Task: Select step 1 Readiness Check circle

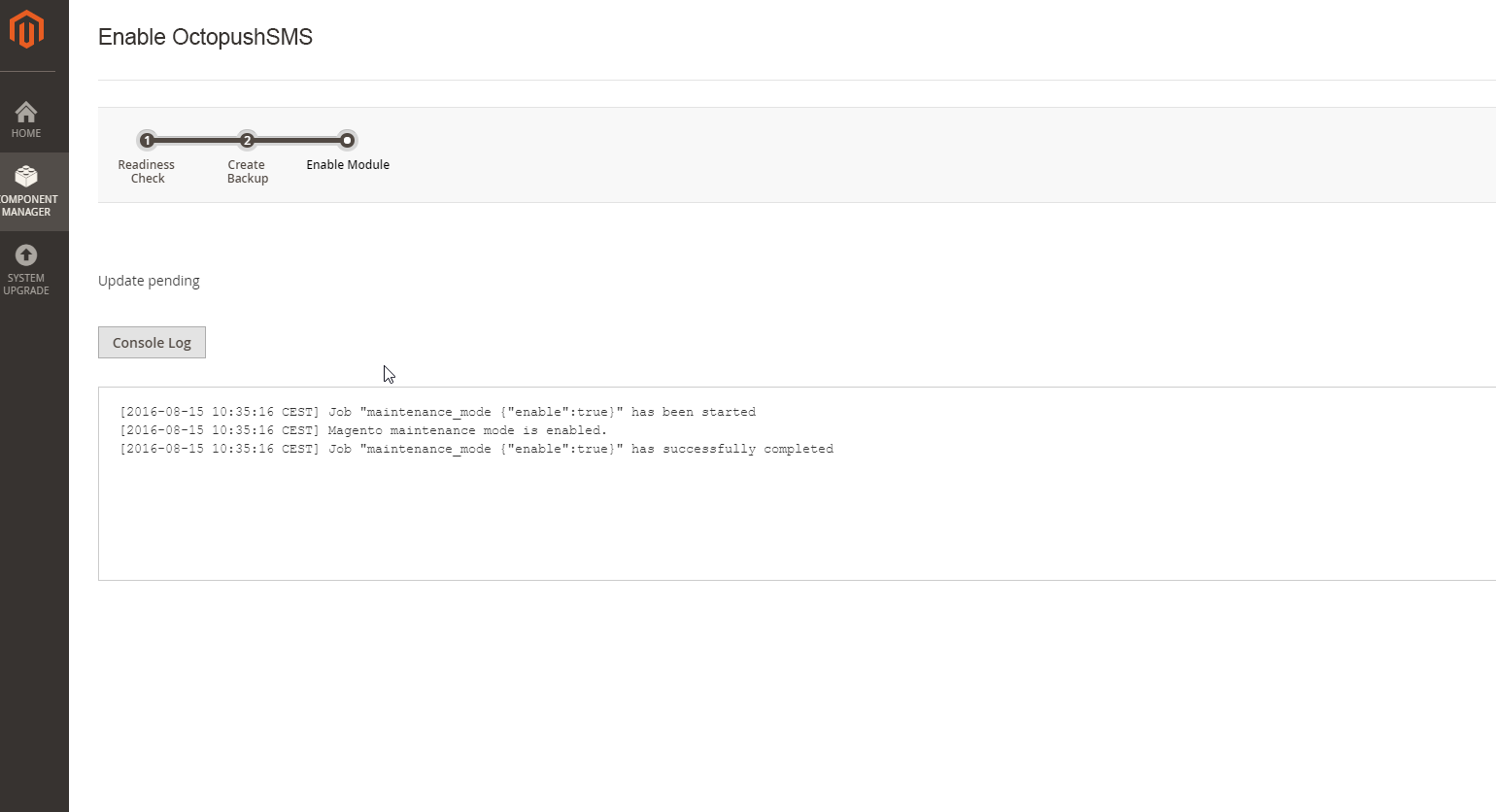Action: point(147,140)
